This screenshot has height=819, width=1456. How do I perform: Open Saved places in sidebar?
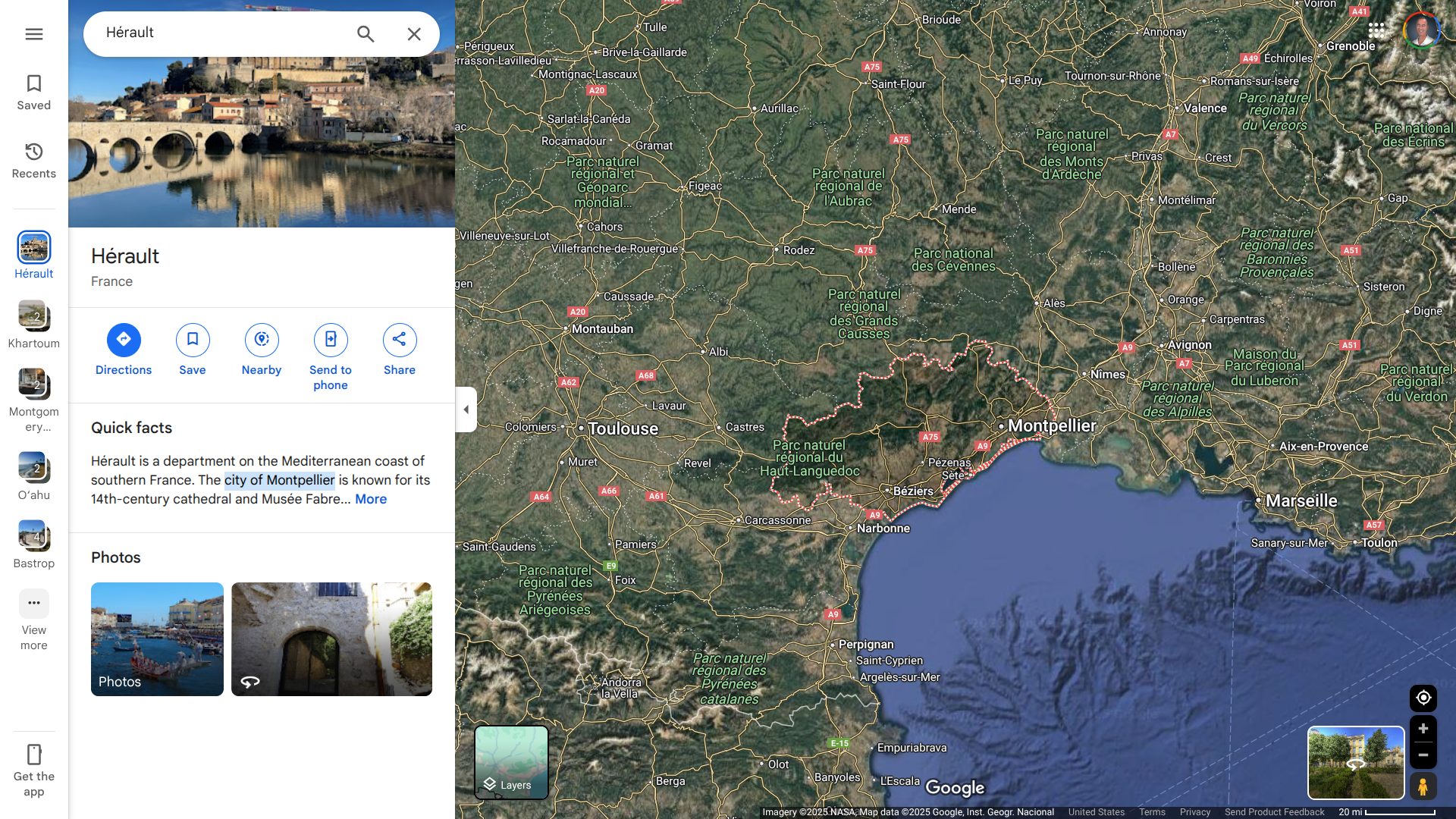click(34, 93)
